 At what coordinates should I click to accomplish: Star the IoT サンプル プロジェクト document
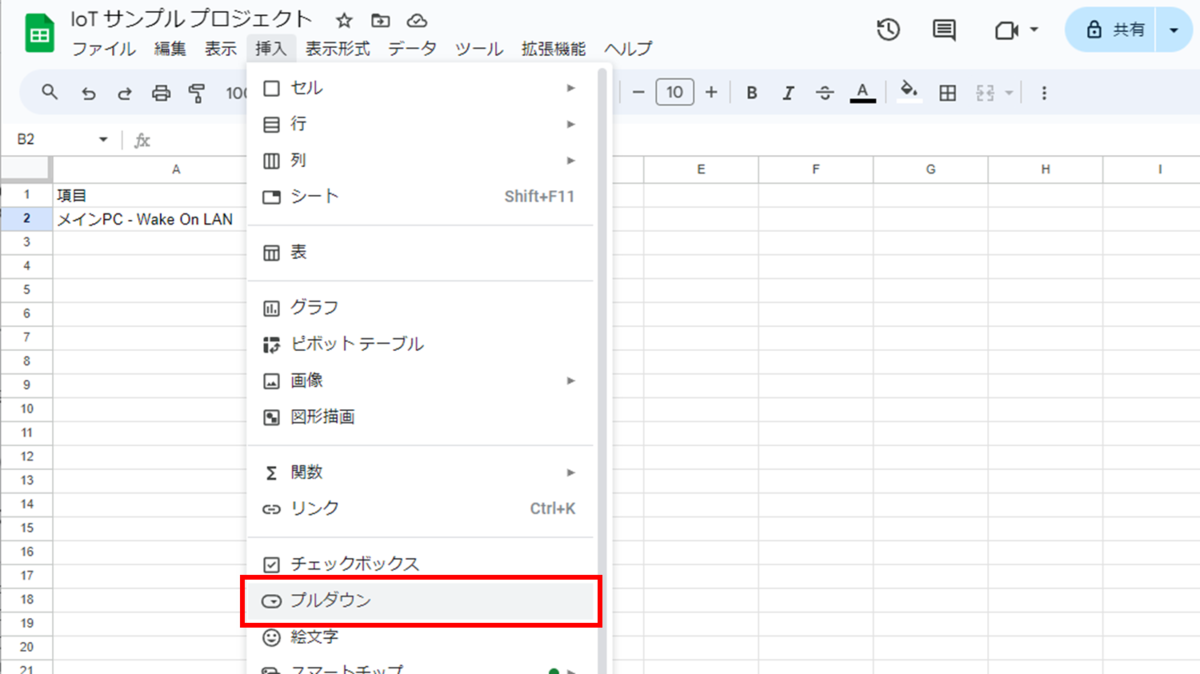click(344, 20)
